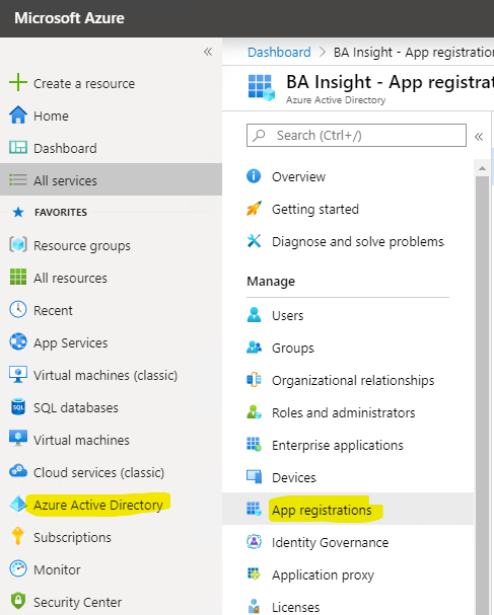Click the search magnifier icon in blade
This screenshot has width=494, height=615.
[259, 135]
